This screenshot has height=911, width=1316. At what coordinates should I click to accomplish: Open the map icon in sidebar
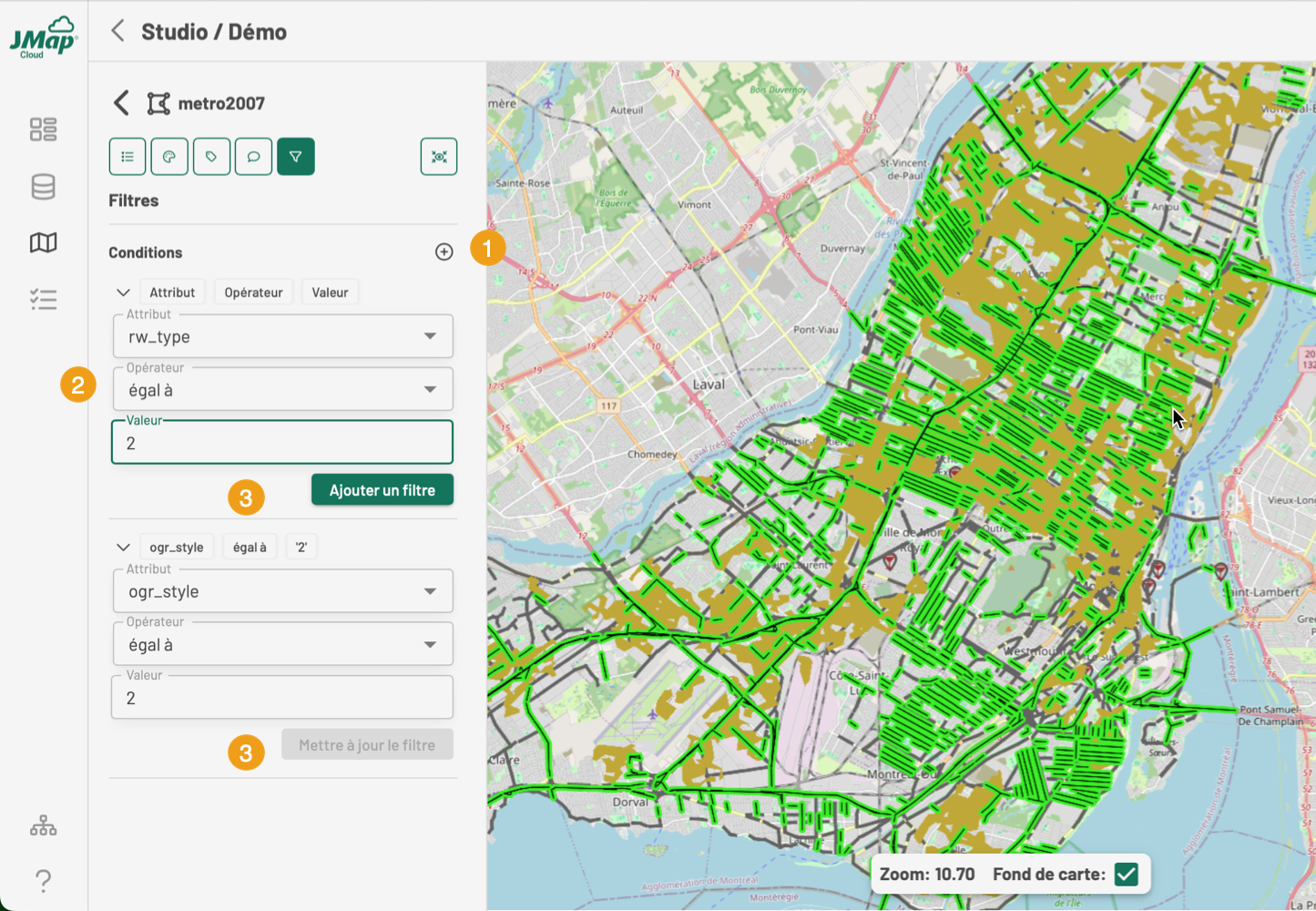pyautogui.click(x=43, y=242)
